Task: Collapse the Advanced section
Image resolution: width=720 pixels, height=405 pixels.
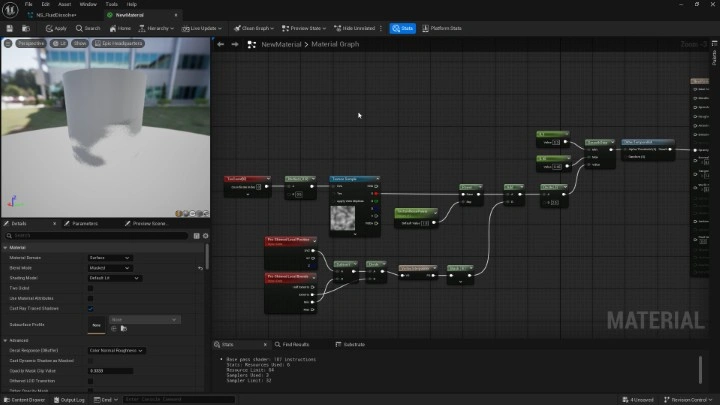Action: [x=6, y=340]
